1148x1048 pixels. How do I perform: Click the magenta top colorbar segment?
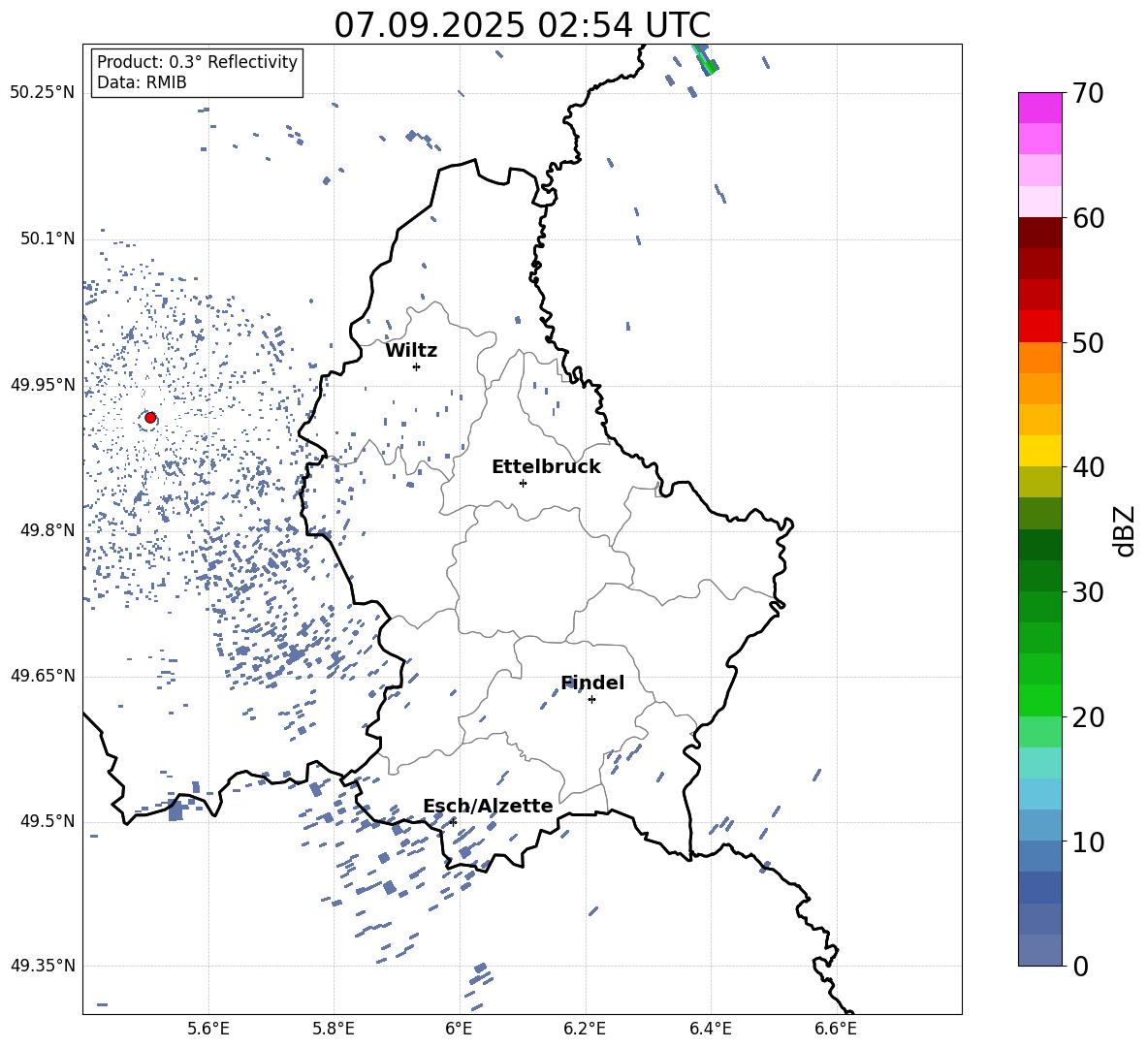tap(1040, 108)
